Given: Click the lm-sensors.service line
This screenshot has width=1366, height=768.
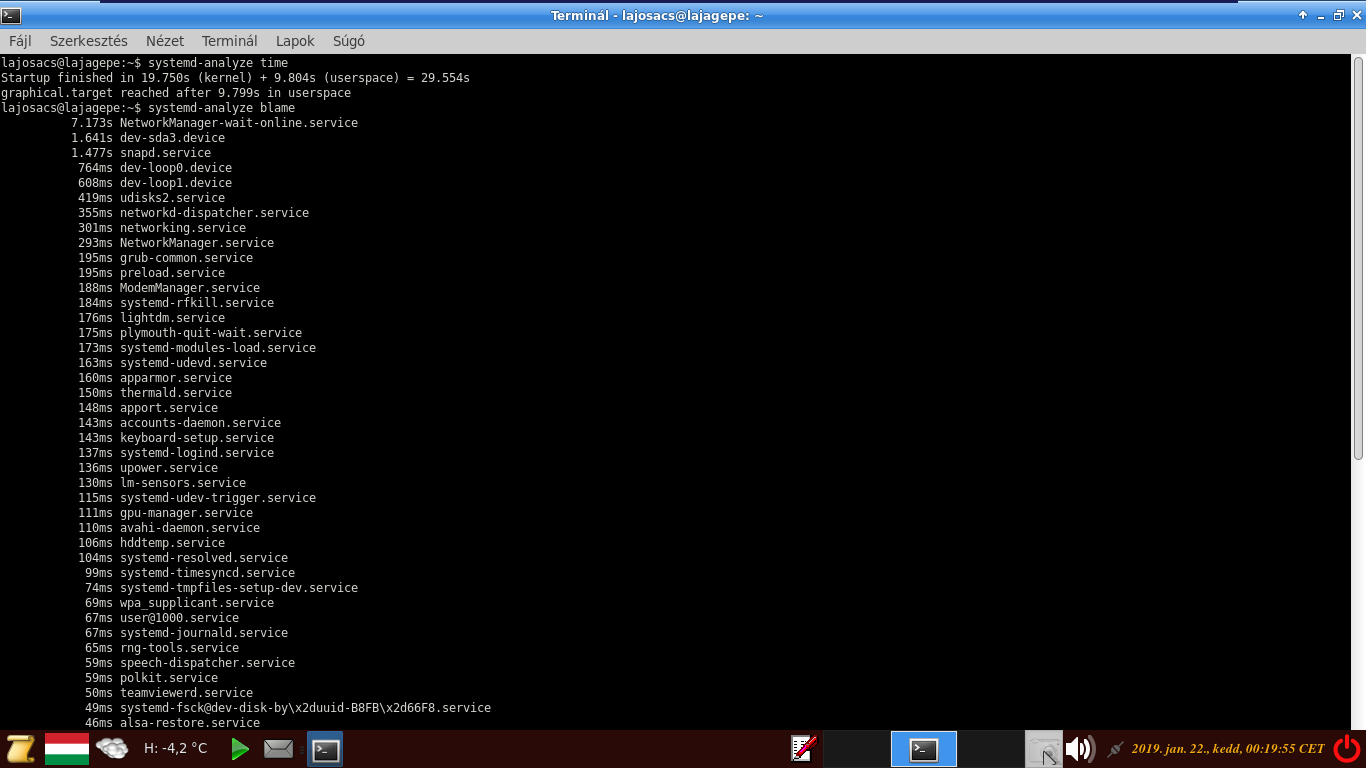Looking at the screenshot, I should (162, 483).
